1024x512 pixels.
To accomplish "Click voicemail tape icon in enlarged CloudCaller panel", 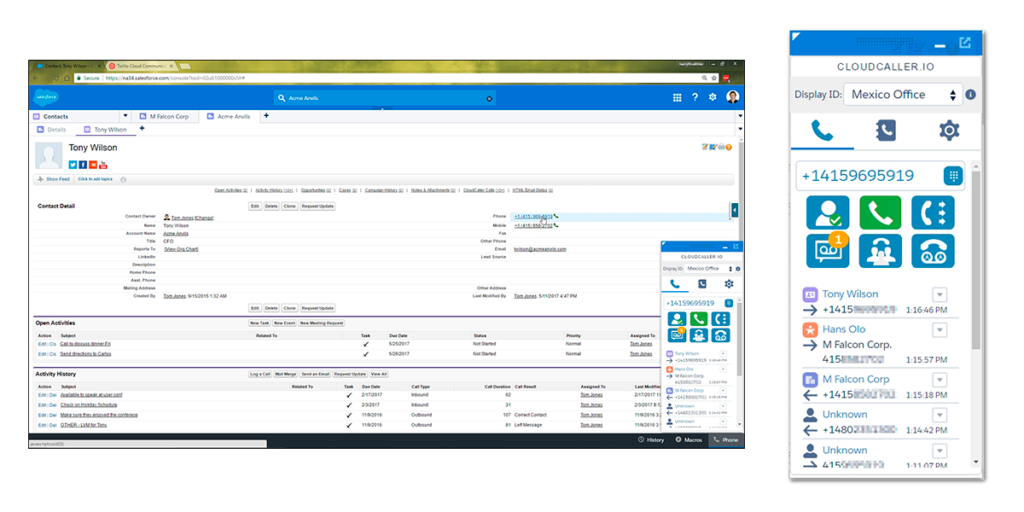I will click(x=933, y=251).
